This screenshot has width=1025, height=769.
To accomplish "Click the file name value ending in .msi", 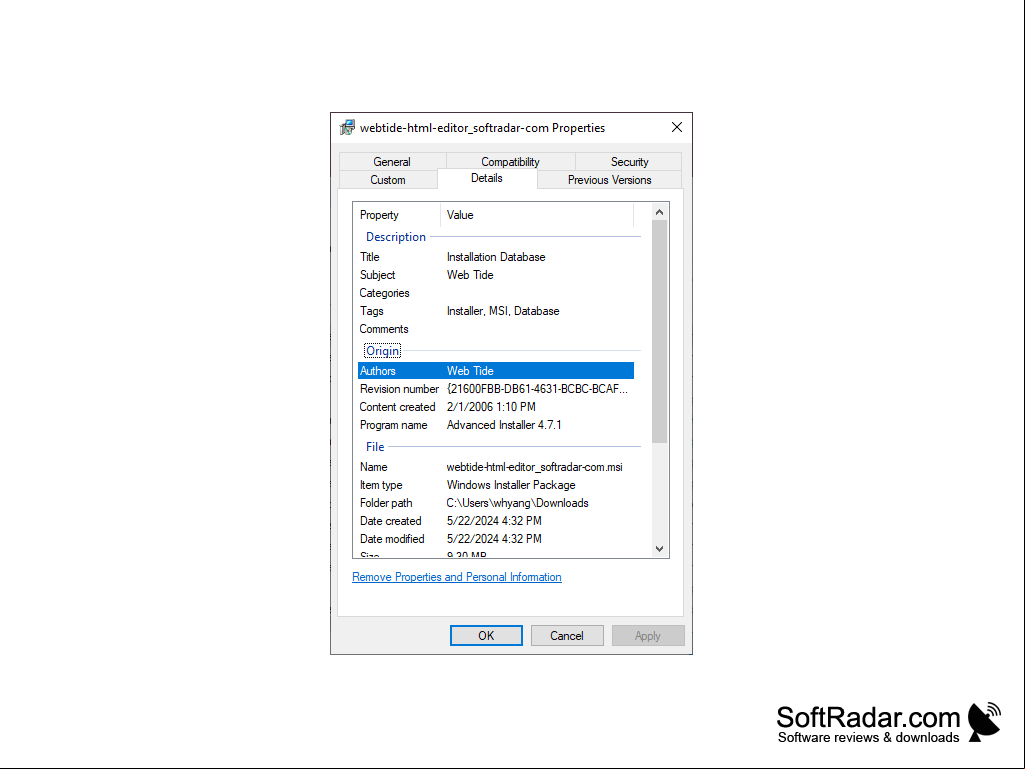I will point(535,467).
